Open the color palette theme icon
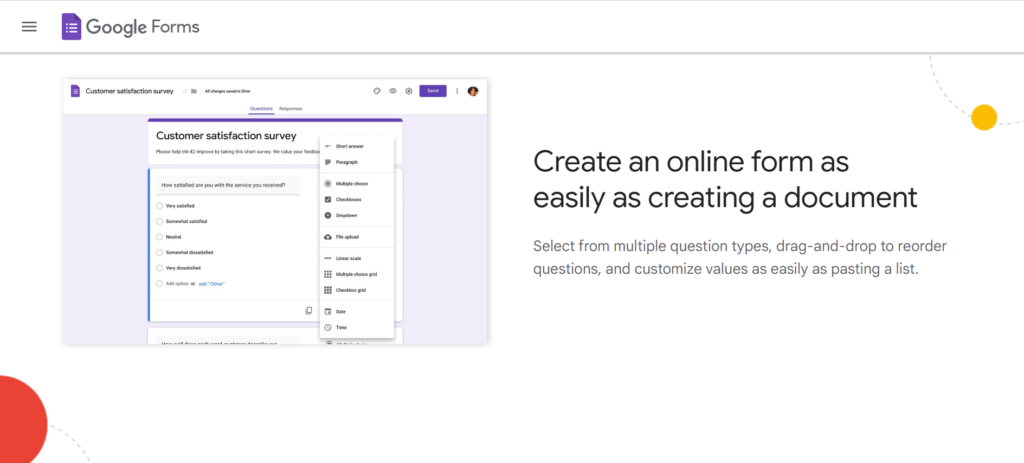This screenshot has width=1024, height=463. tap(376, 91)
